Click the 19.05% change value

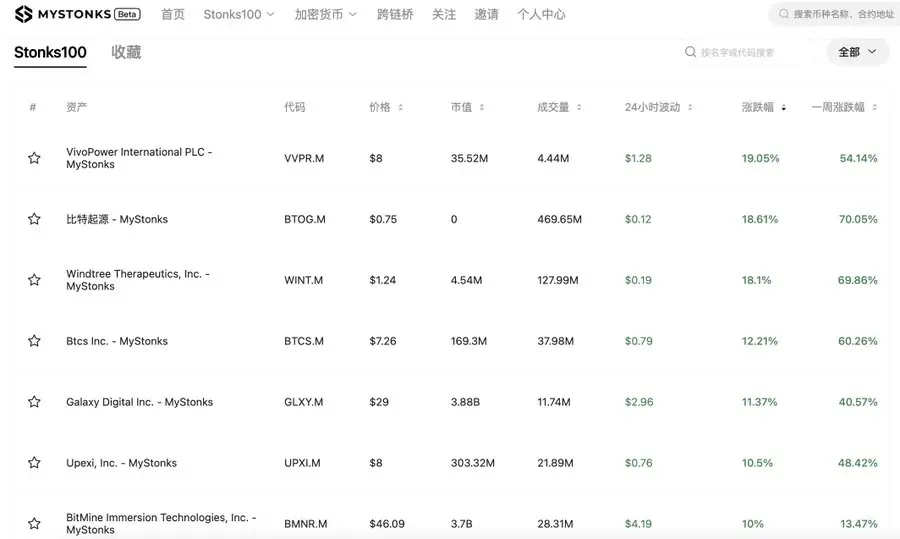(x=761, y=158)
